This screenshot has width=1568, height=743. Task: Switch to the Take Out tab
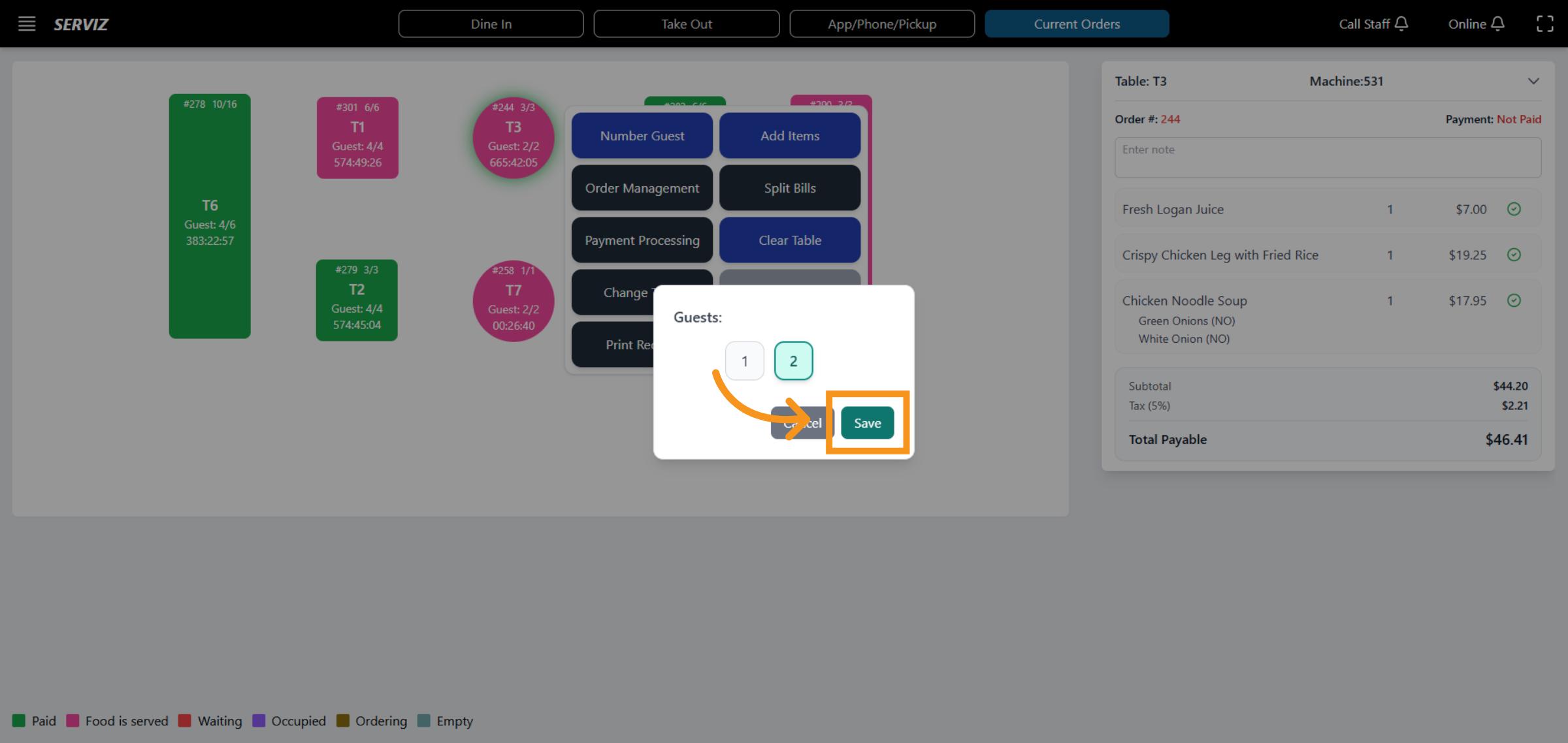[686, 24]
